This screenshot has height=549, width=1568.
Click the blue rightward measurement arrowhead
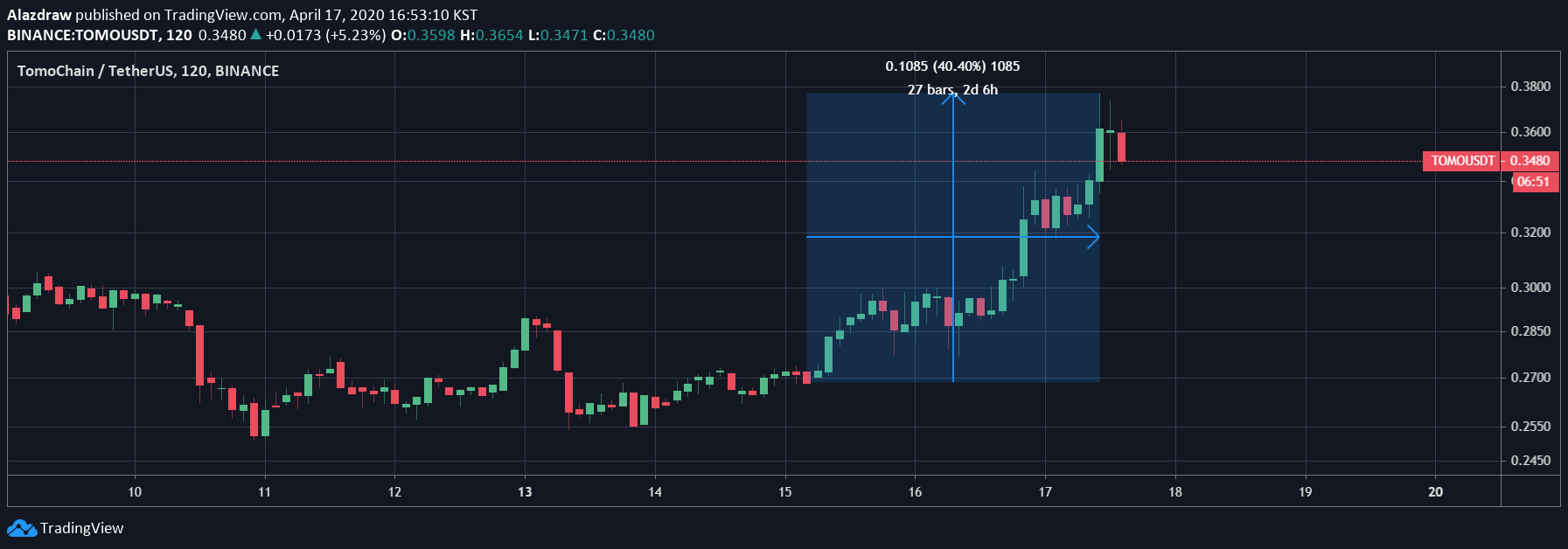(1092, 237)
